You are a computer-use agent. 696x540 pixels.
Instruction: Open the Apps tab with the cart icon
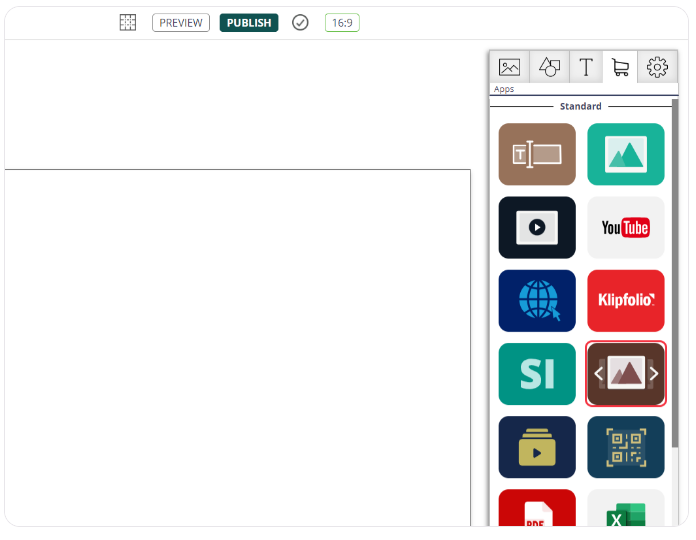pyautogui.click(x=620, y=67)
